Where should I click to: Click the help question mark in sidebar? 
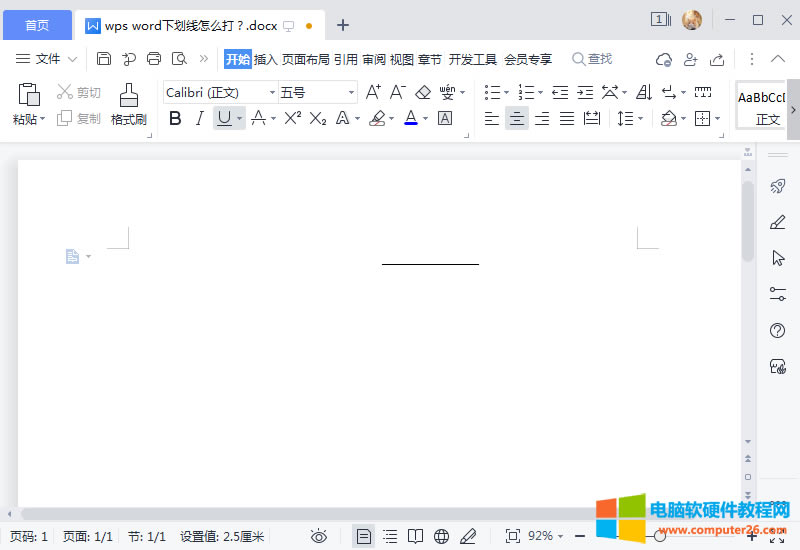[777, 331]
